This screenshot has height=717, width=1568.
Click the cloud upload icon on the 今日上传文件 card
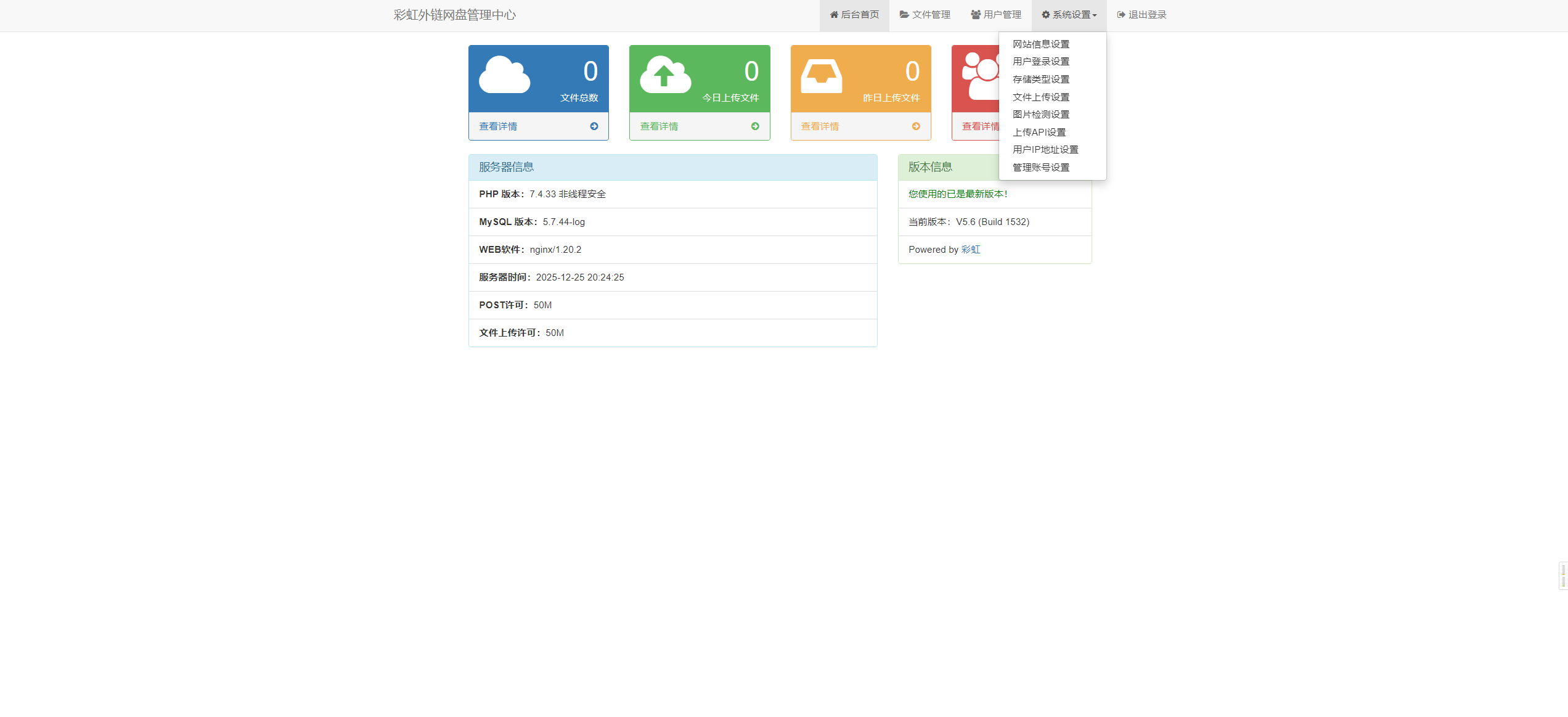tap(665, 75)
